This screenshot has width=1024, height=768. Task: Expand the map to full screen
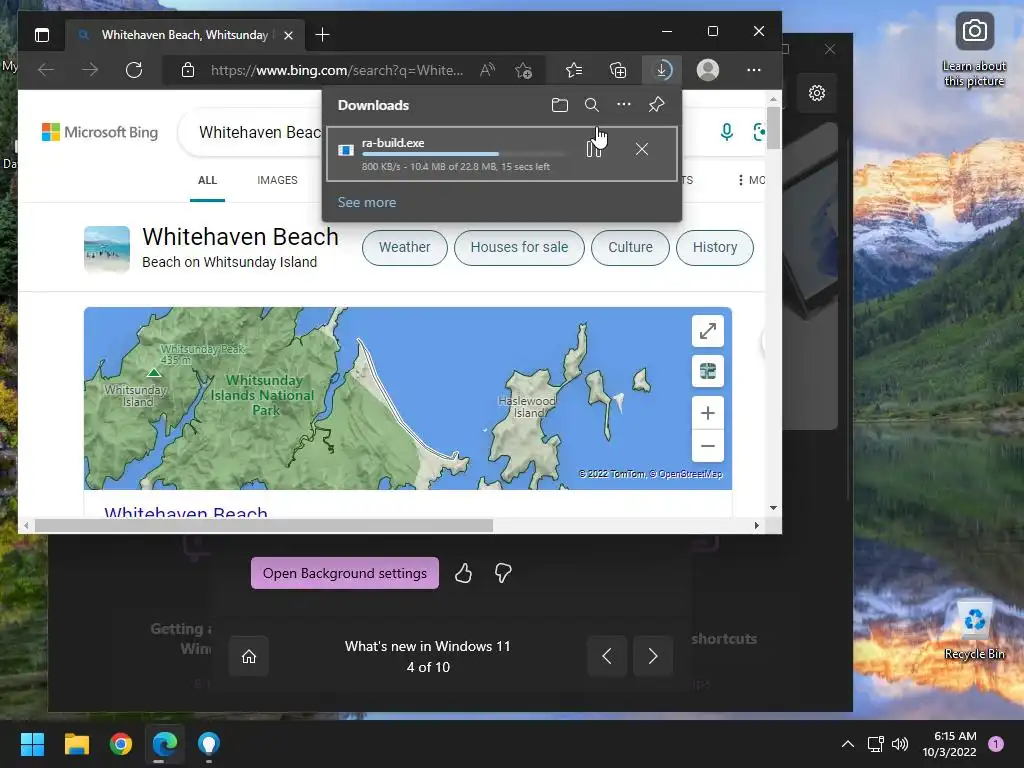(707, 331)
